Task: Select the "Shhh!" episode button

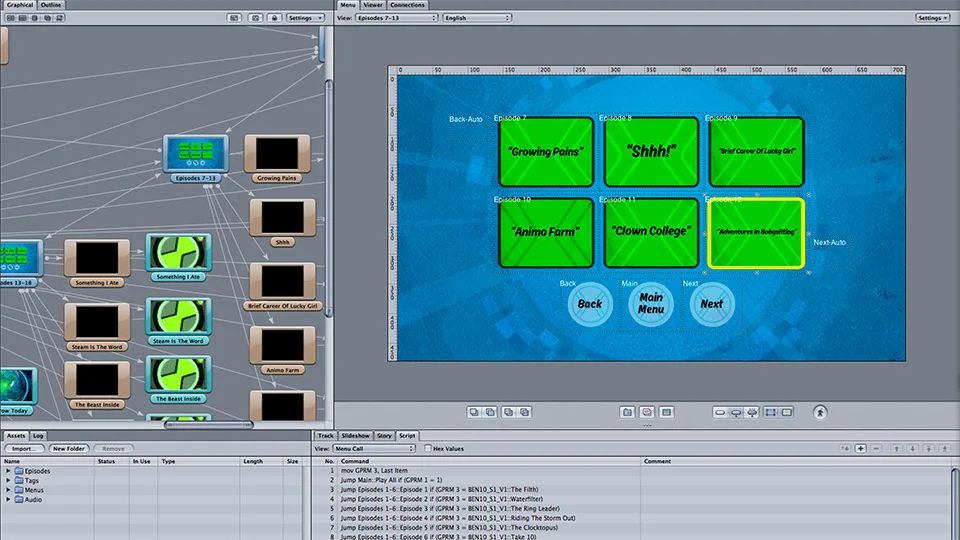Action: tap(651, 152)
